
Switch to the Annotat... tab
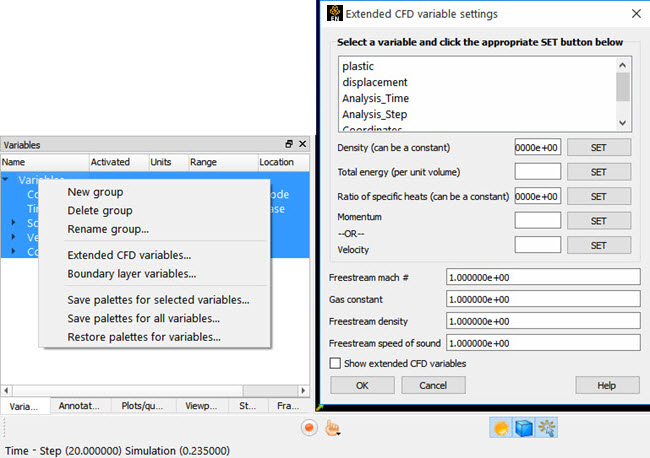pos(80,406)
